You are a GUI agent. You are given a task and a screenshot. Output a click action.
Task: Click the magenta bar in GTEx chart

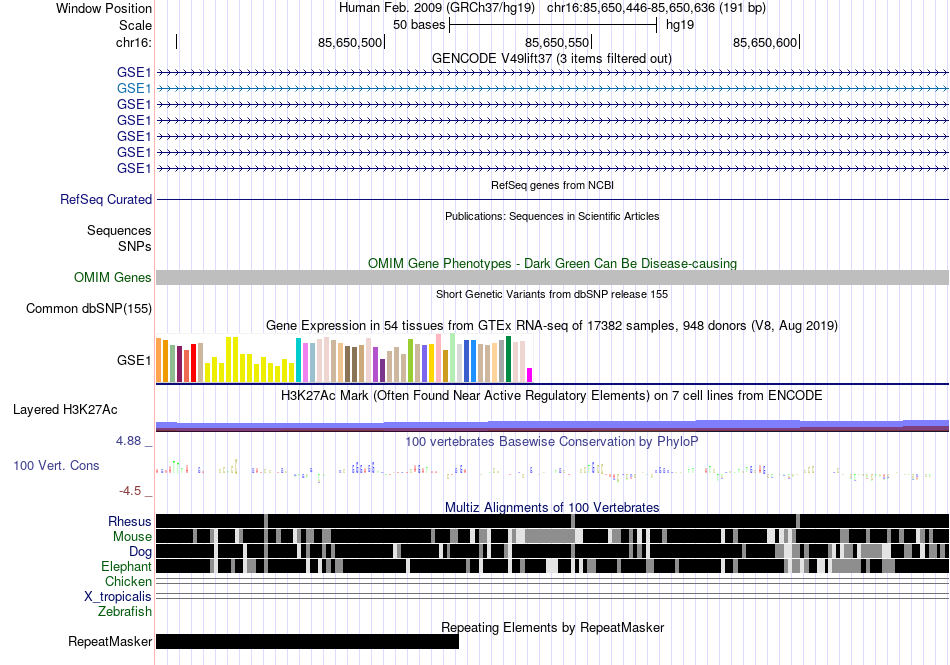tap(530, 375)
